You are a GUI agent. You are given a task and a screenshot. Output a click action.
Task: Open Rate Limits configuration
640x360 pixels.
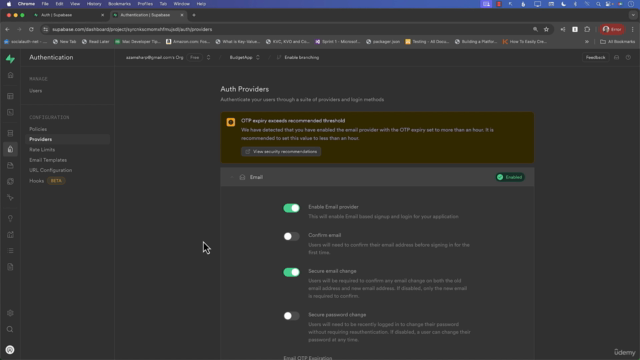42,150
